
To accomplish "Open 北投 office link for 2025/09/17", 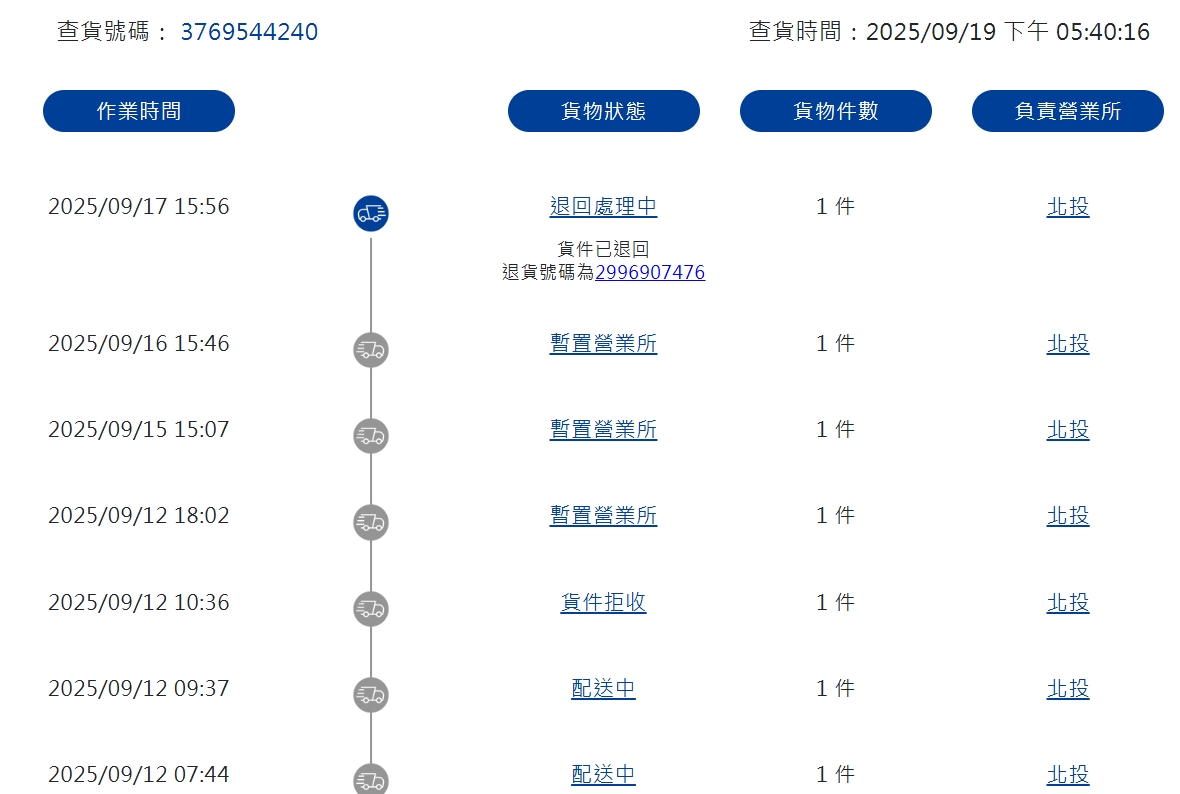I will click(1067, 207).
